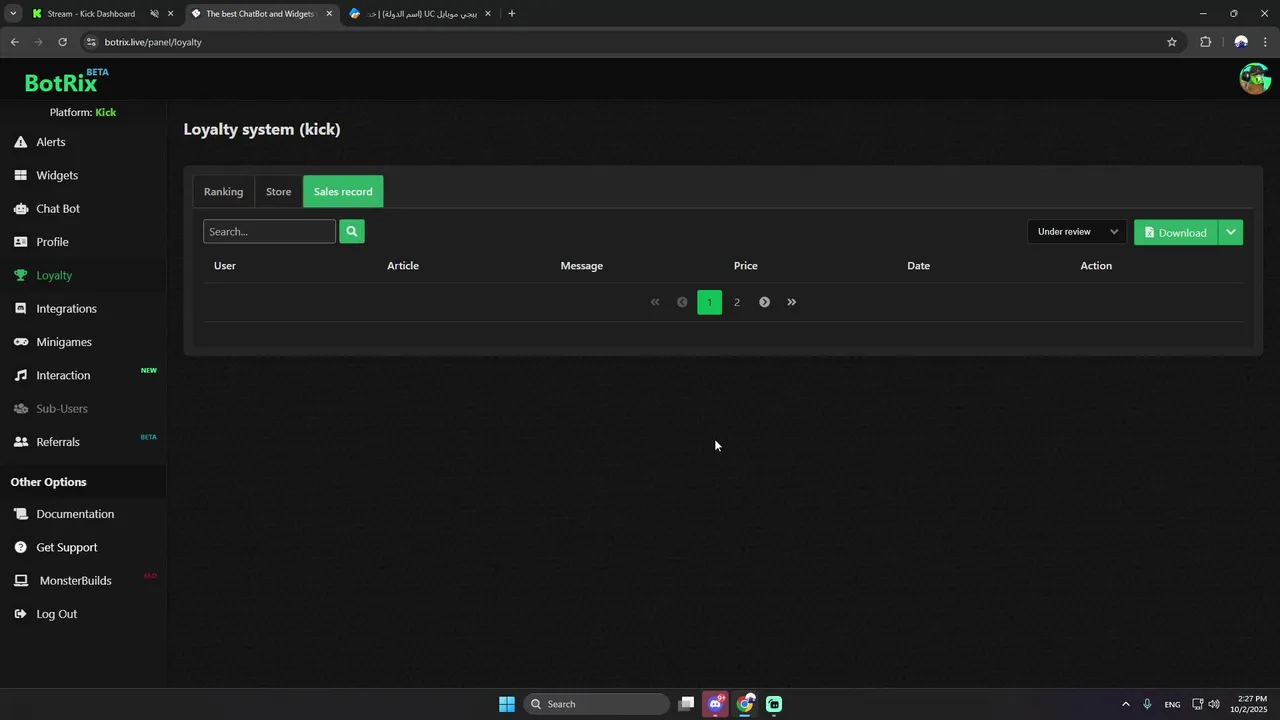Click the Windows Start button
This screenshot has height=720, width=1280.
click(507, 704)
